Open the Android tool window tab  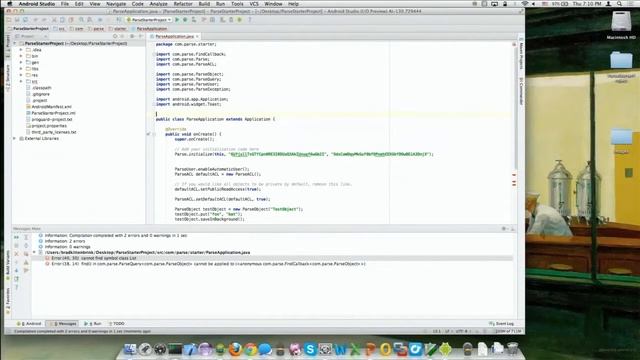pos(29,323)
